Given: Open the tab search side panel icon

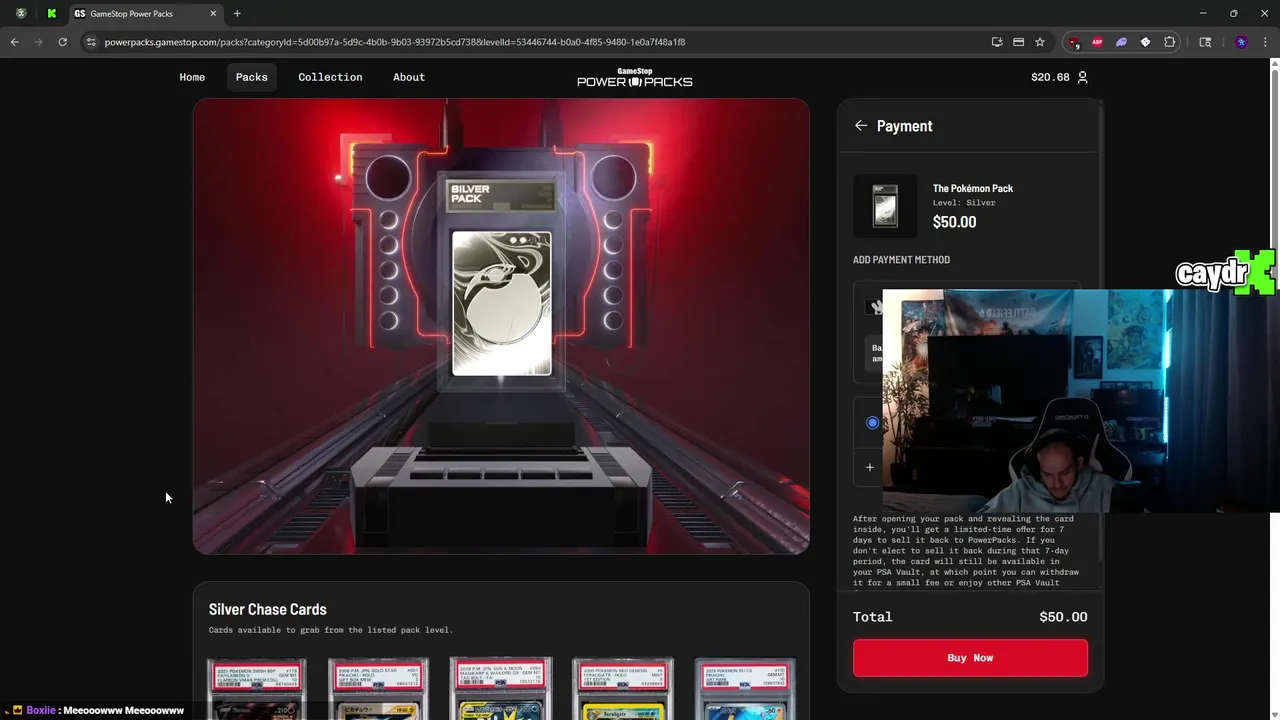Looking at the screenshot, I should 1205,42.
